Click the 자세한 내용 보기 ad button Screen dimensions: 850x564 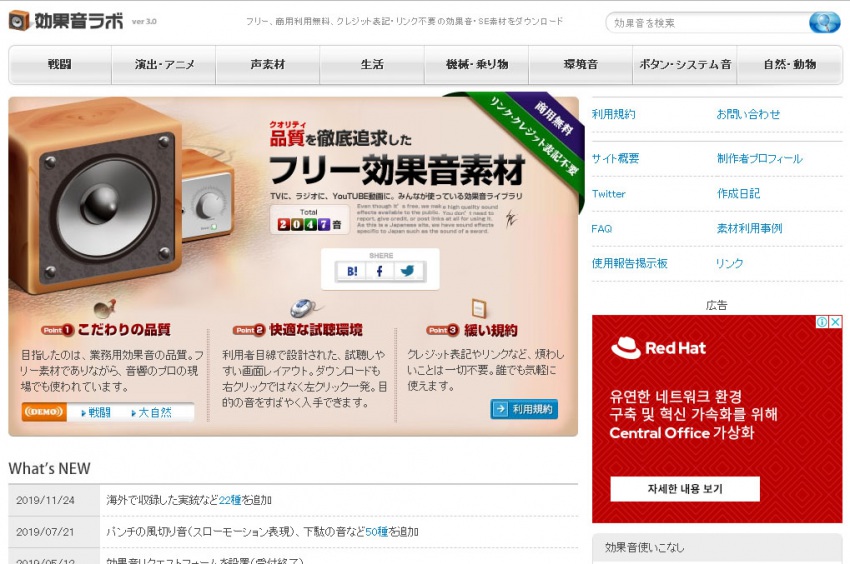(685, 489)
